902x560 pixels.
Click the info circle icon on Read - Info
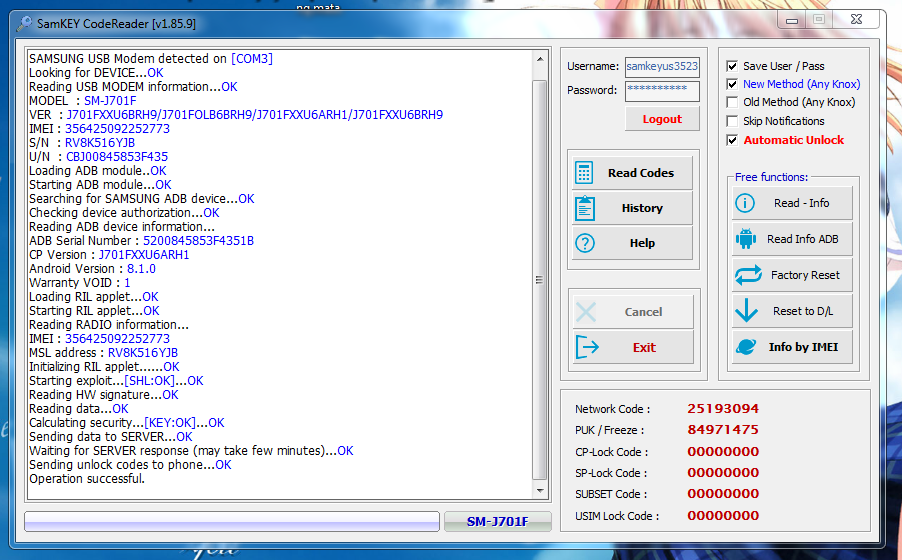coord(745,203)
